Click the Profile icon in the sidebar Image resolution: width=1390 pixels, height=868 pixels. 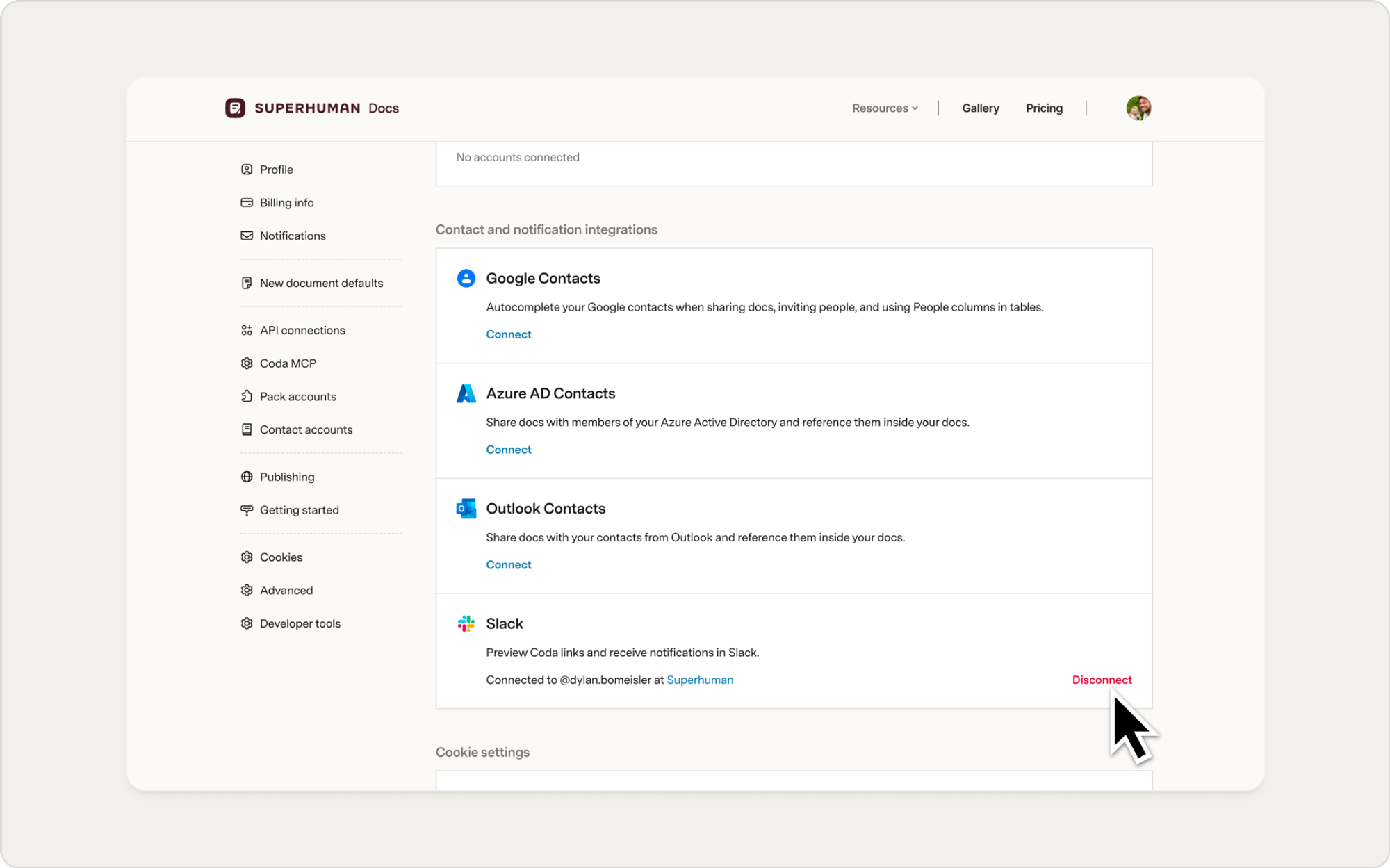coord(247,170)
